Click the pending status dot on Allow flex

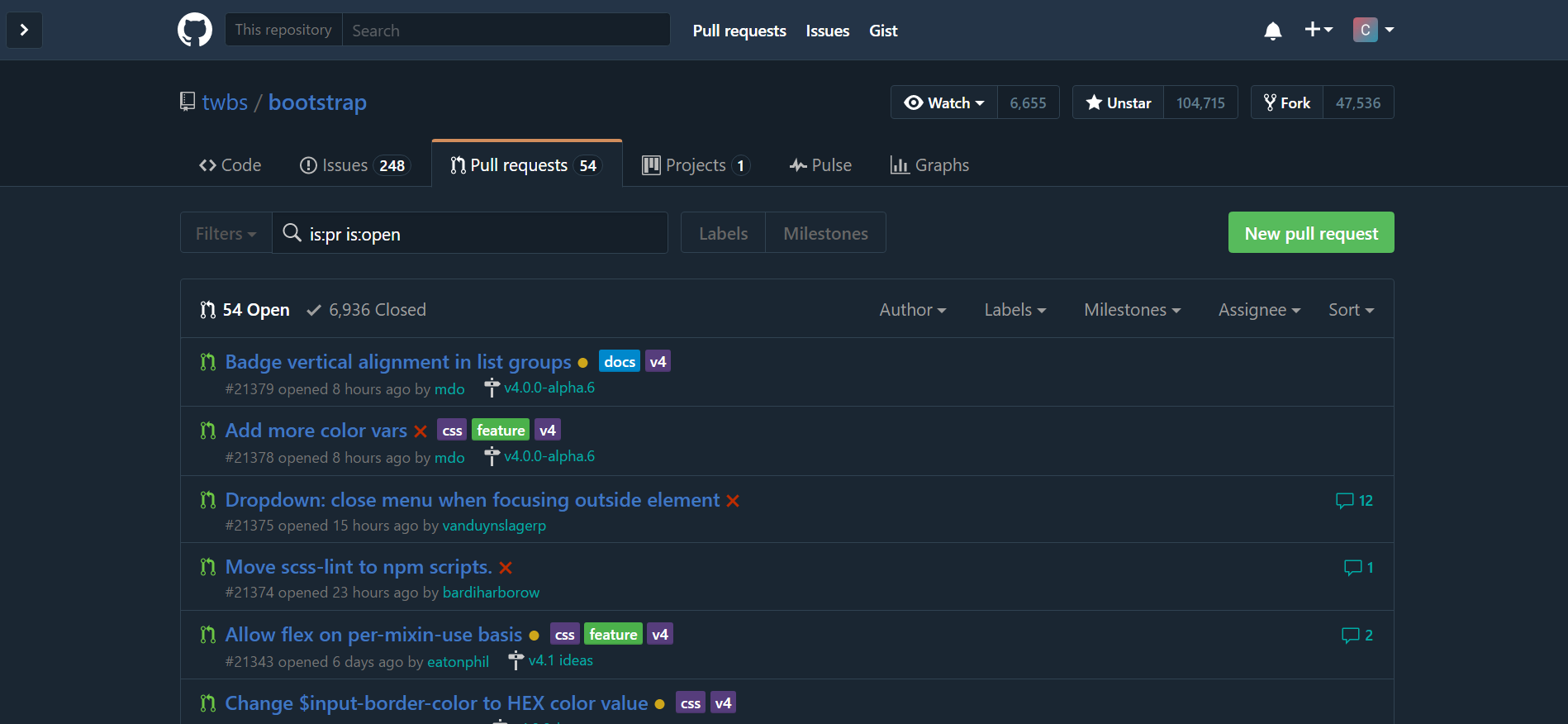pos(534,636)
